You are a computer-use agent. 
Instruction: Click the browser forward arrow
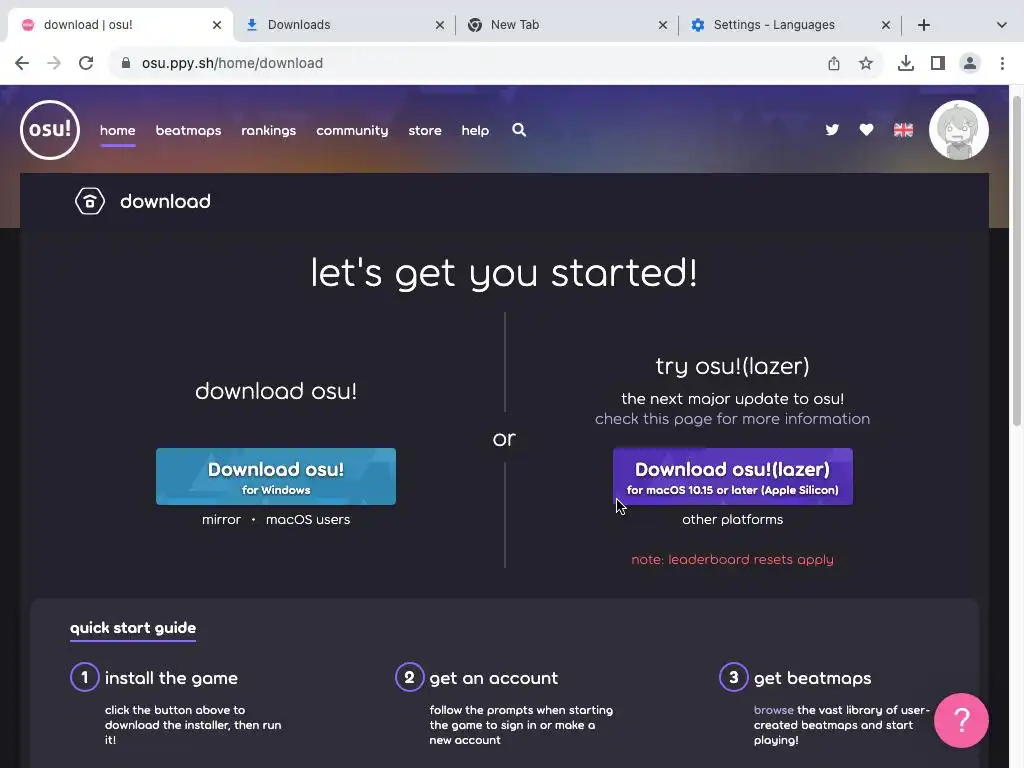point(54,63)
